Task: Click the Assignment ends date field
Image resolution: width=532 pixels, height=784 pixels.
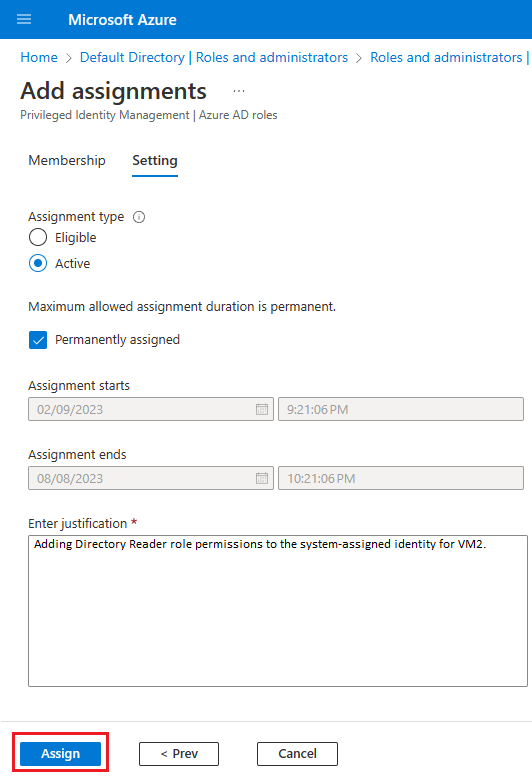Action: coord(151,478)
